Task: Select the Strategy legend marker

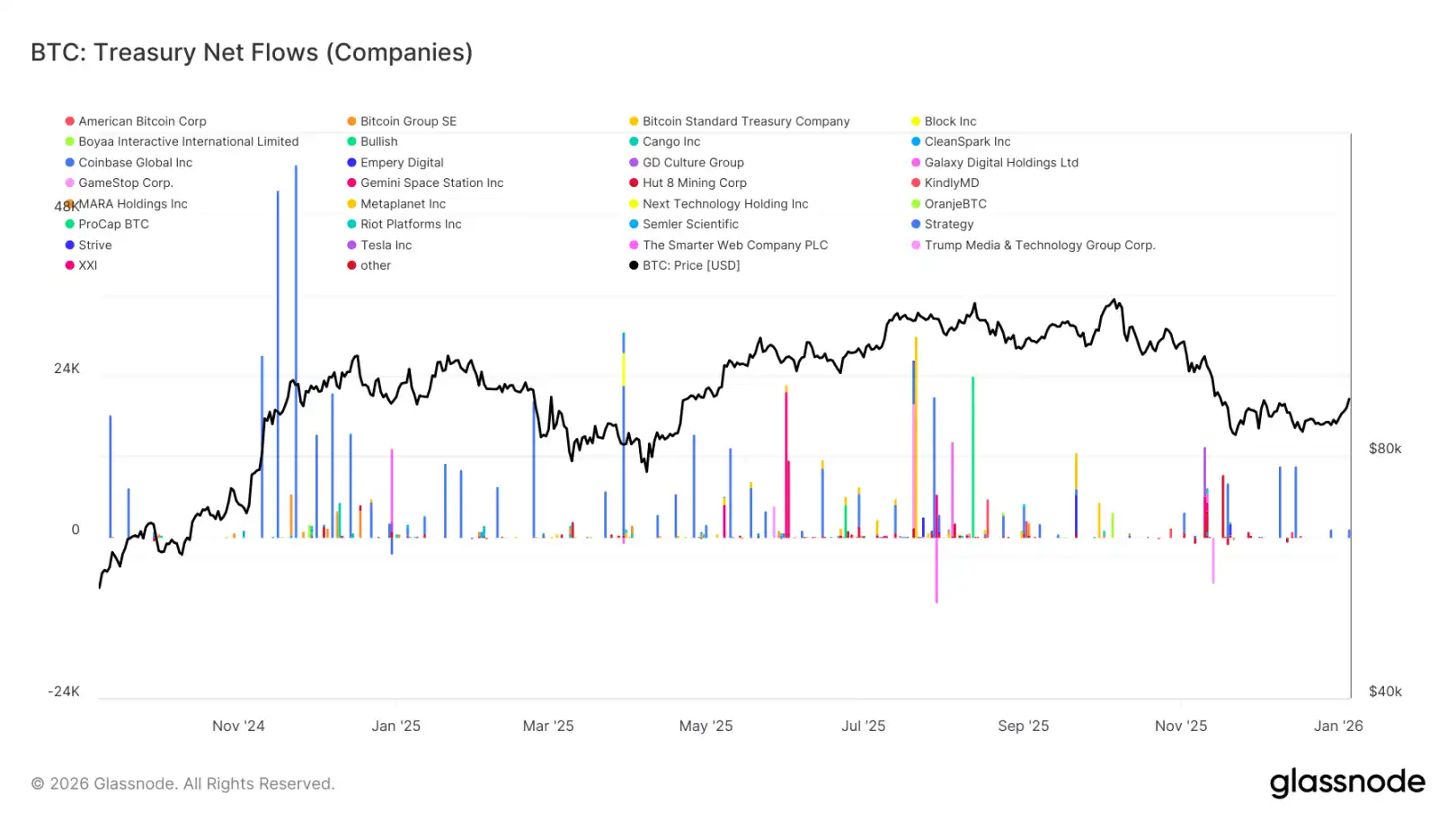Action: point(914,224)
